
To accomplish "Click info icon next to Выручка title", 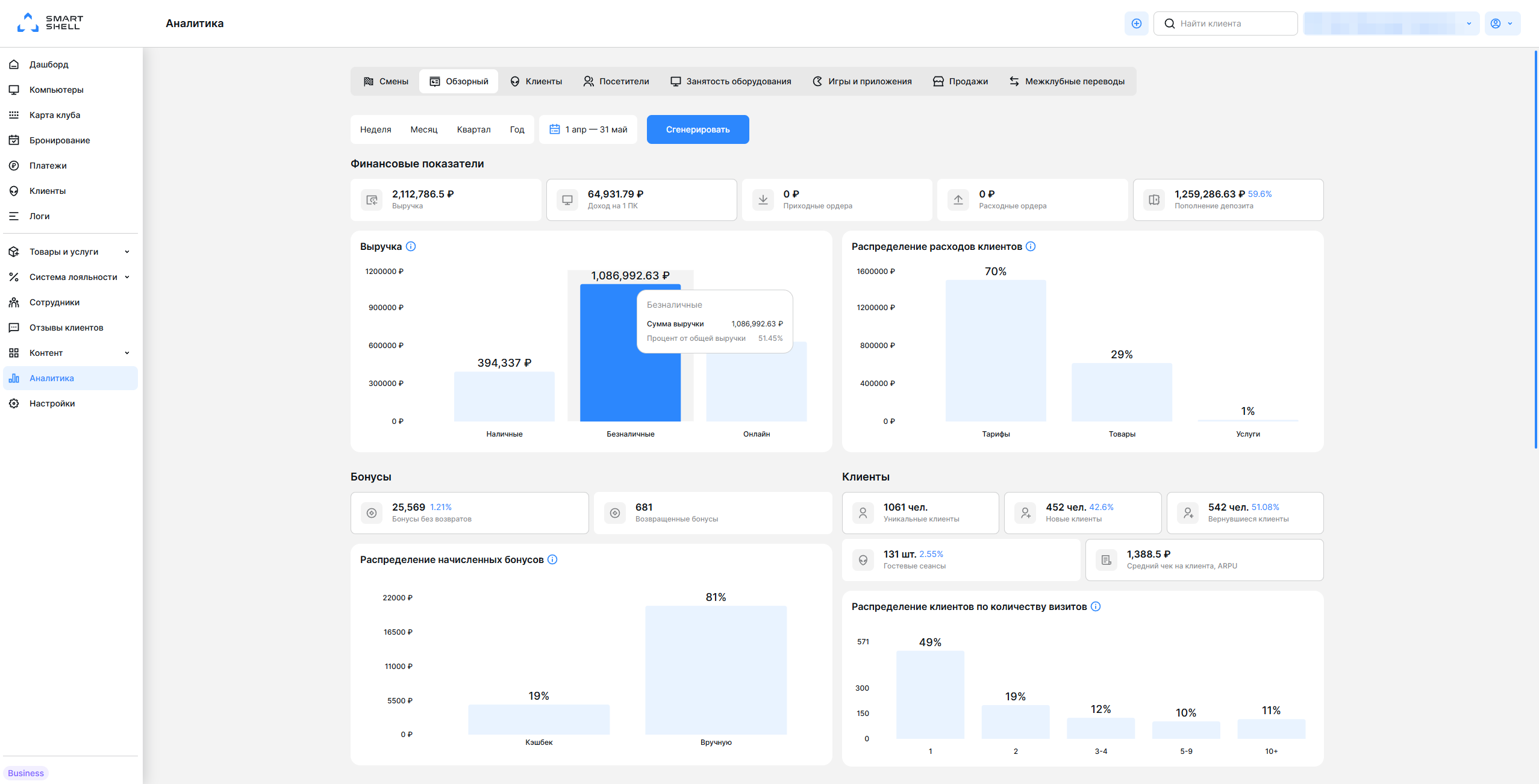I will (x=411, y=246).
